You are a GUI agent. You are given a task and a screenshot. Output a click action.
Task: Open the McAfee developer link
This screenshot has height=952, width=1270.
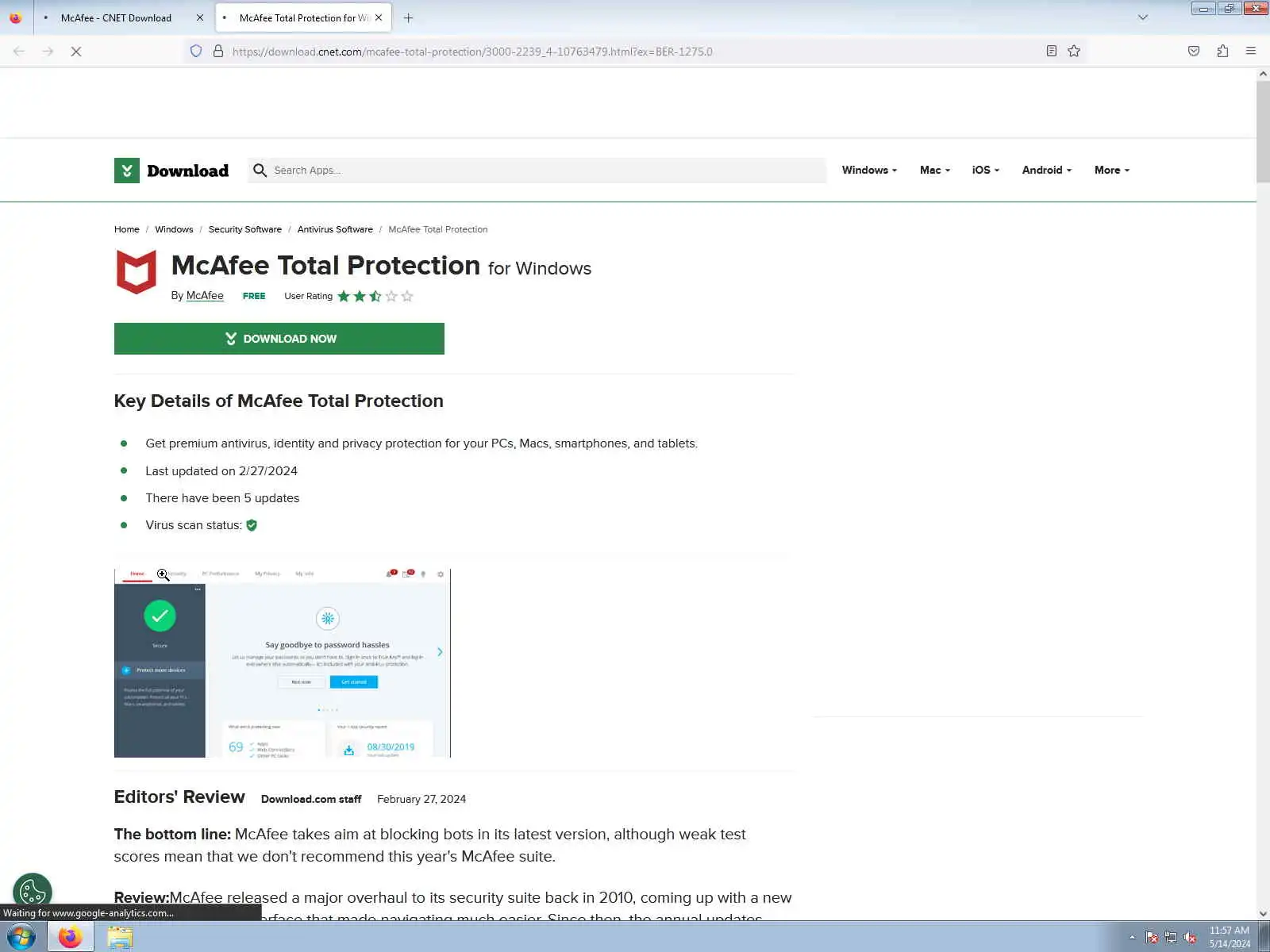tap(205, 296)
